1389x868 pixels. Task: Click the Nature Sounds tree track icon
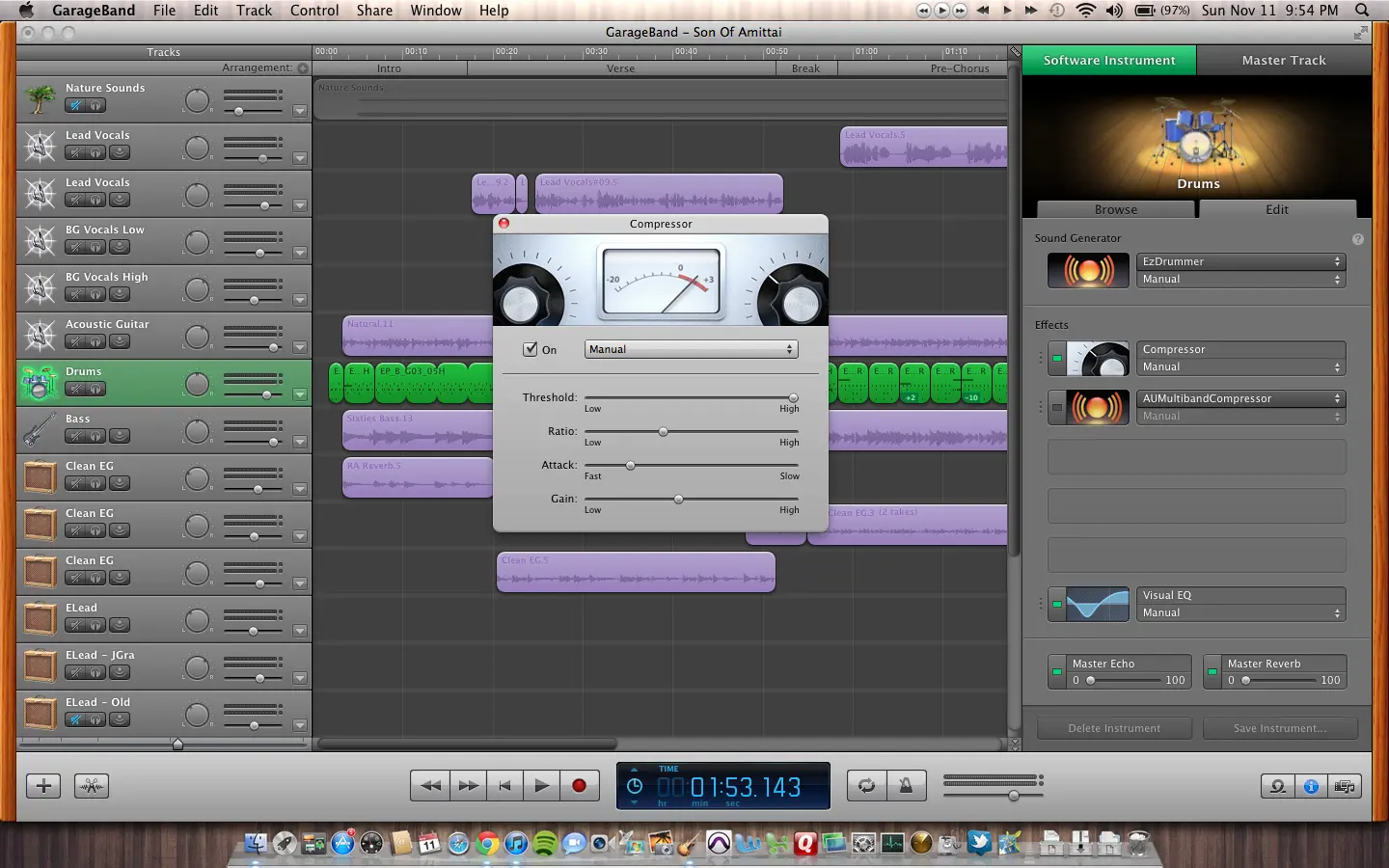click(41, 99)
